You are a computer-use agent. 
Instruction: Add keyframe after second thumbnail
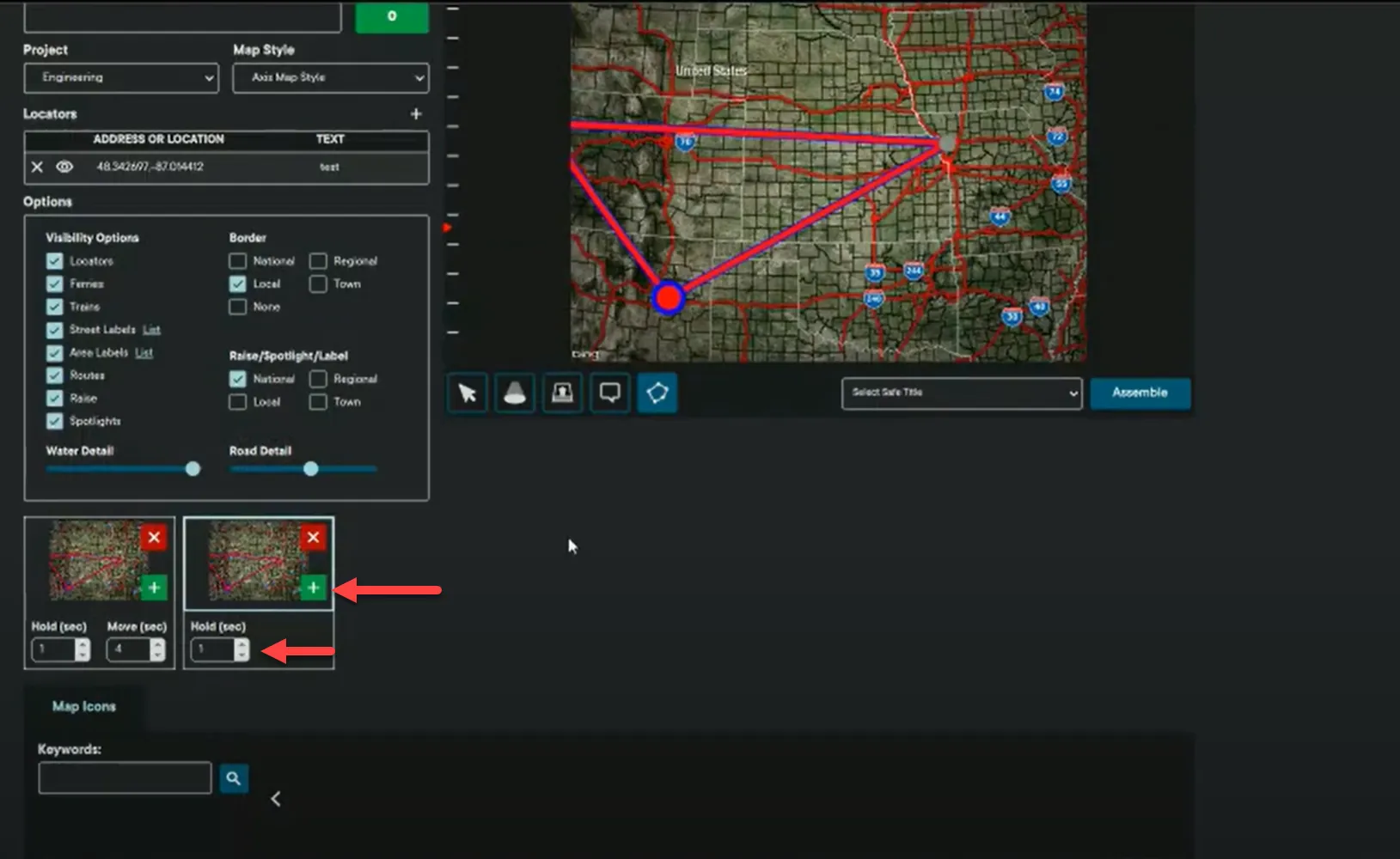click(x=313, y=588)
